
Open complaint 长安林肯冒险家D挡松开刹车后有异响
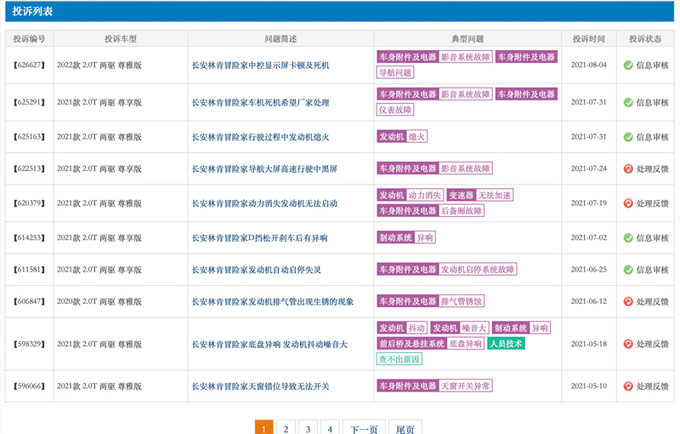tap(260, 238)
